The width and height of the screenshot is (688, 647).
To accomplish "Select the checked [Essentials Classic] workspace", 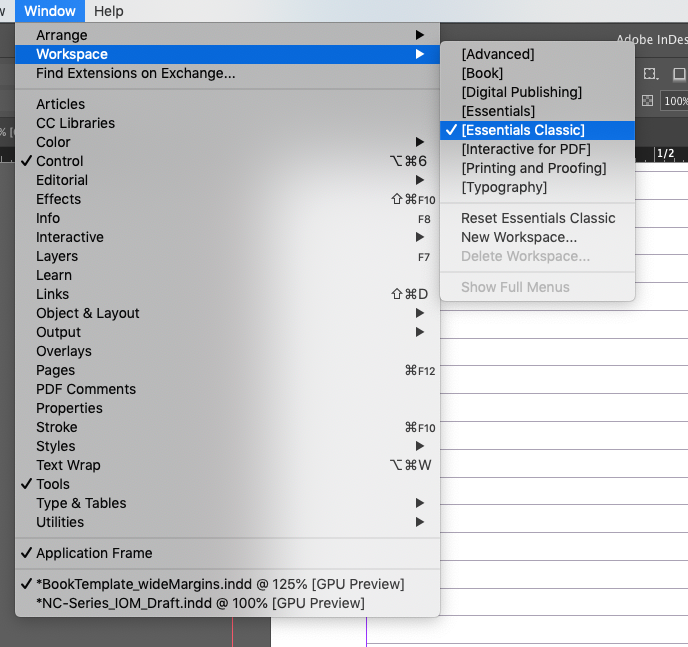I will click(x=538, y=130).
